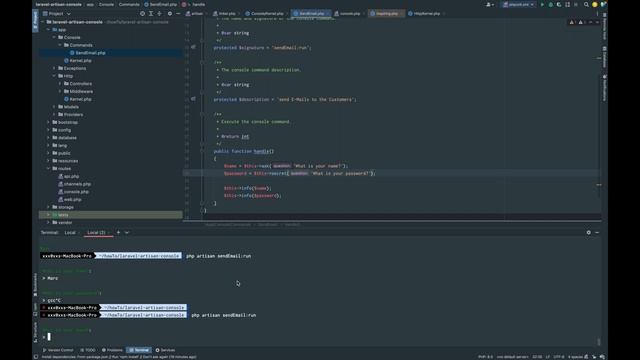Viewport: 640px width, 360px height.
Task: Open terminal settings gear icon
Action: click(x=589, y=233)
